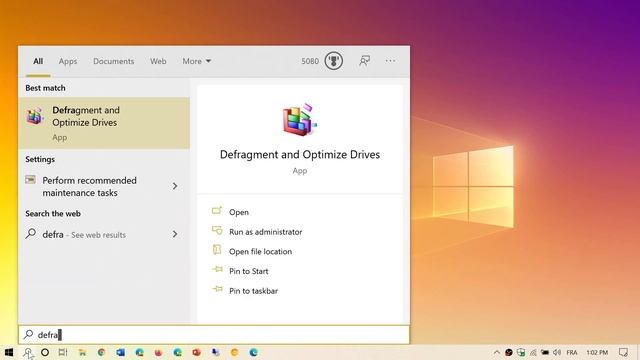Switch to the All search tab

pyautogui.click(x=38, y=61)
